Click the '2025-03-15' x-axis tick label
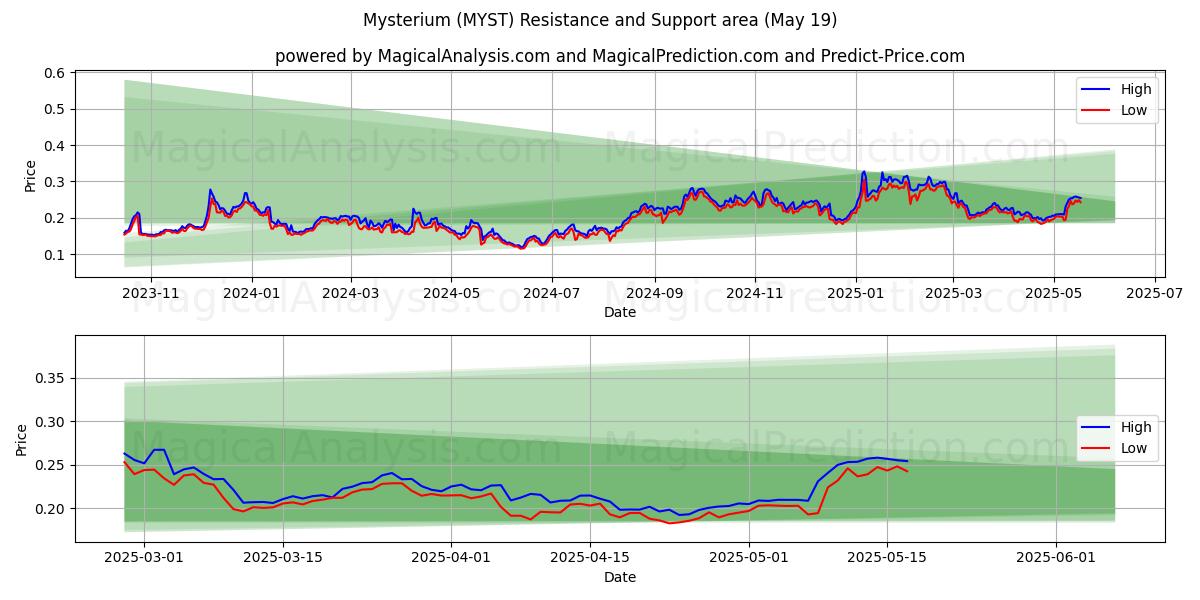 pos(283,559)
